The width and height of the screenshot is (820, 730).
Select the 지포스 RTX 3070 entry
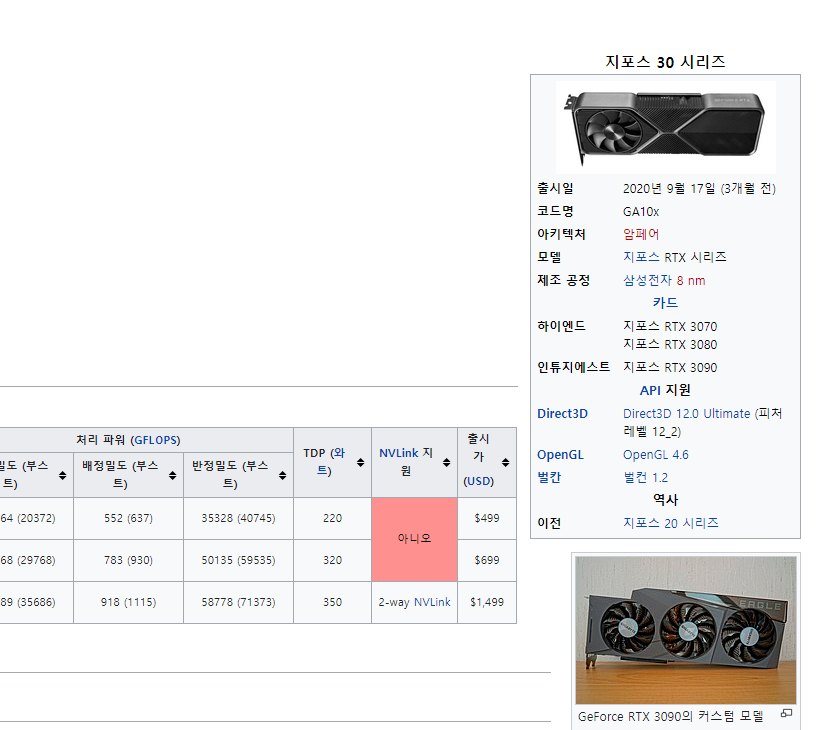pos(670,326)
